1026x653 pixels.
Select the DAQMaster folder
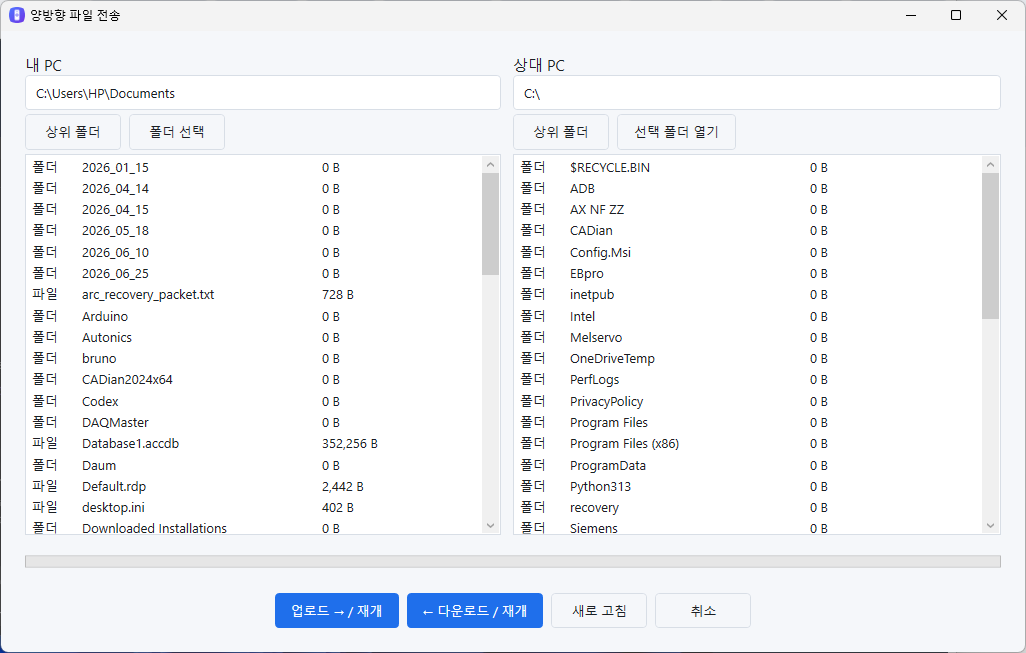(x=253, y=422)
